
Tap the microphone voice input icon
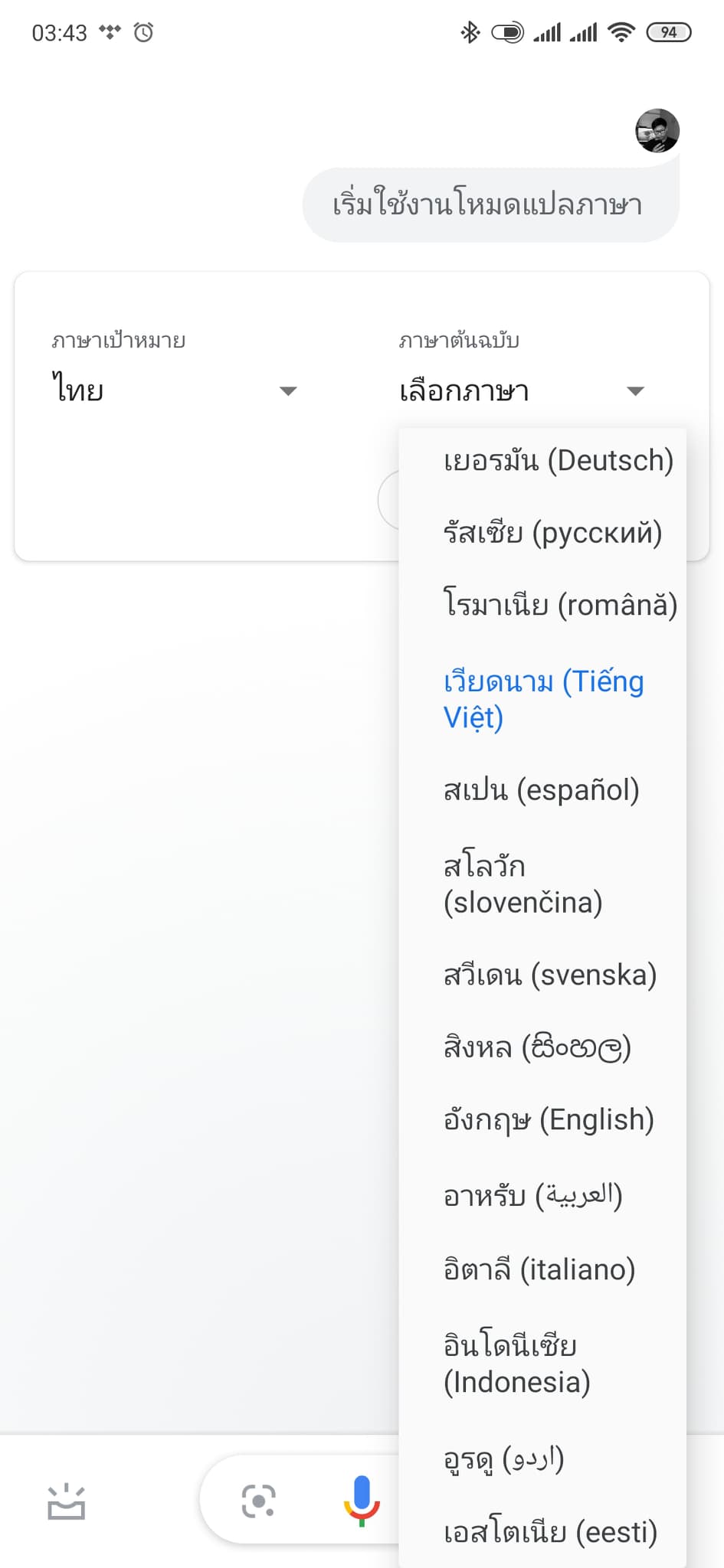click(362, 1500)
